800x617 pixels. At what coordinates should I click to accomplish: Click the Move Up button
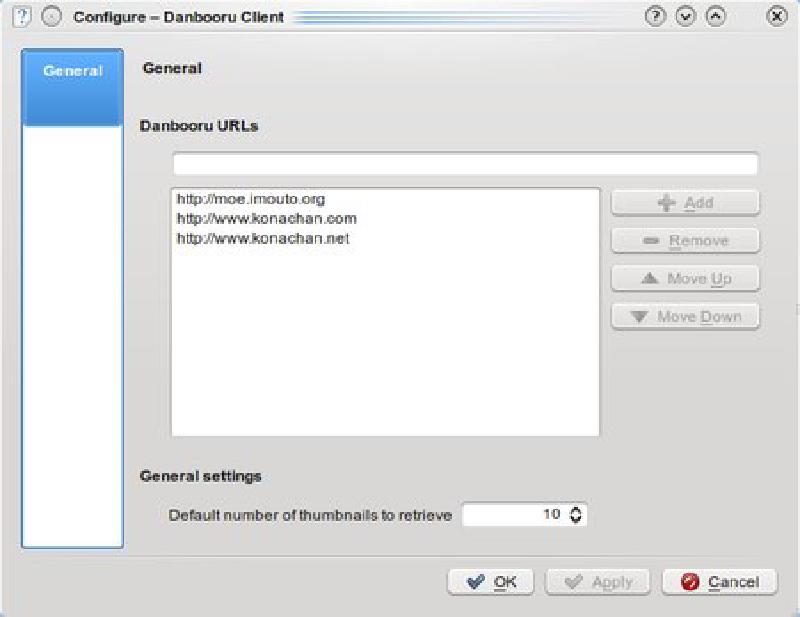pyautogui.click(x=685, y=279)
